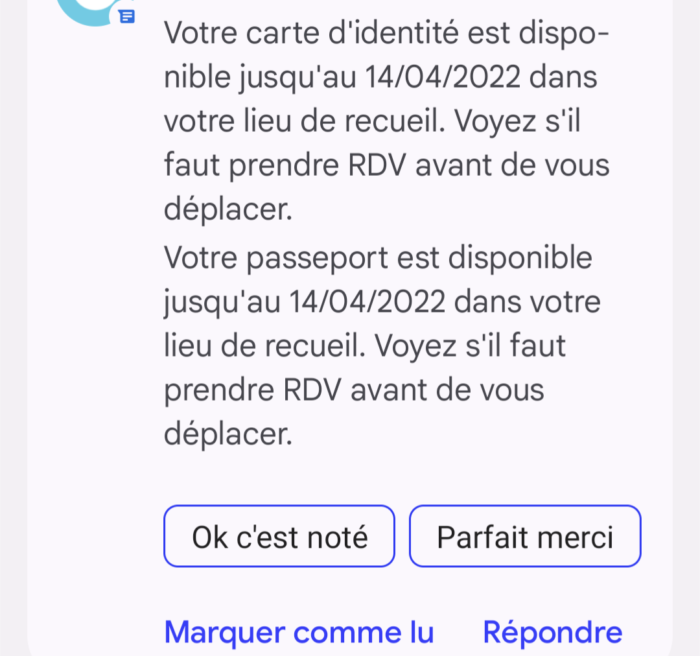Tap "RDV" in the identity card message
Viewport: 700px width, 656px height.
377,165
